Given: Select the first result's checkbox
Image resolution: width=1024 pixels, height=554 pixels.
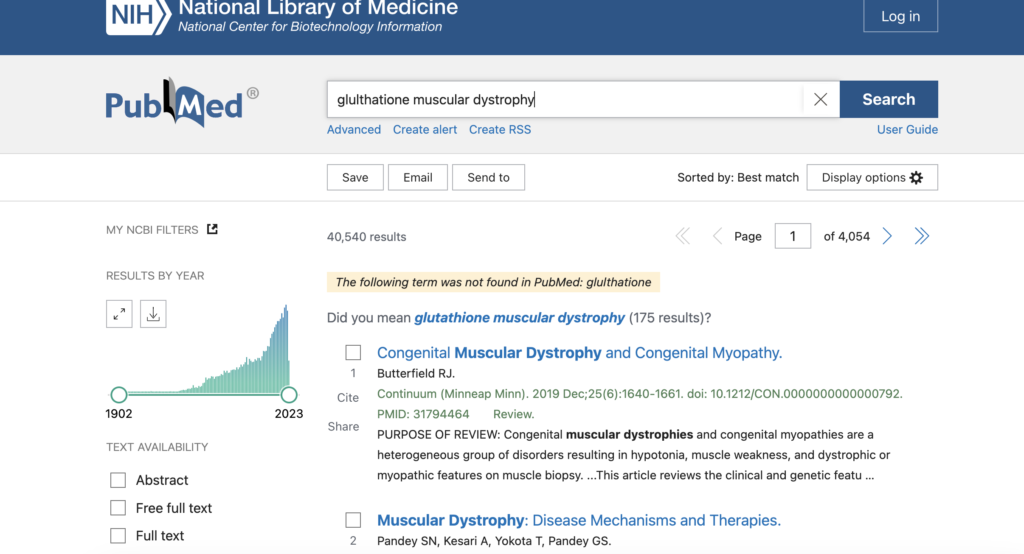Looking at the screenshot, I should coord(353,353).
